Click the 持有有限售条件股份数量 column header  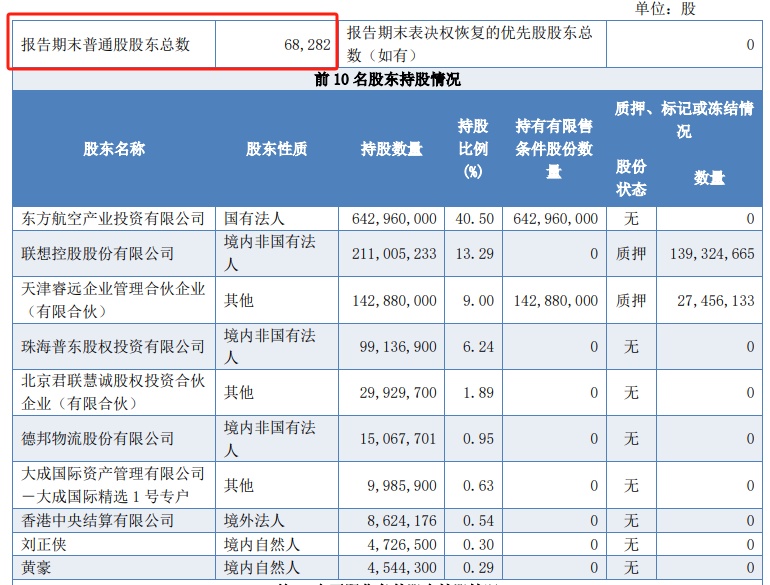pos(554,148)
